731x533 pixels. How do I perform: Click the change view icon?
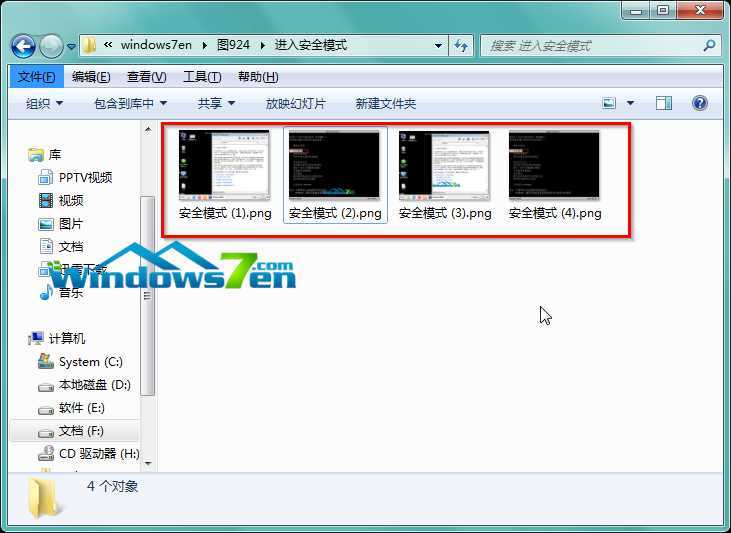click(x=609, y=103)
